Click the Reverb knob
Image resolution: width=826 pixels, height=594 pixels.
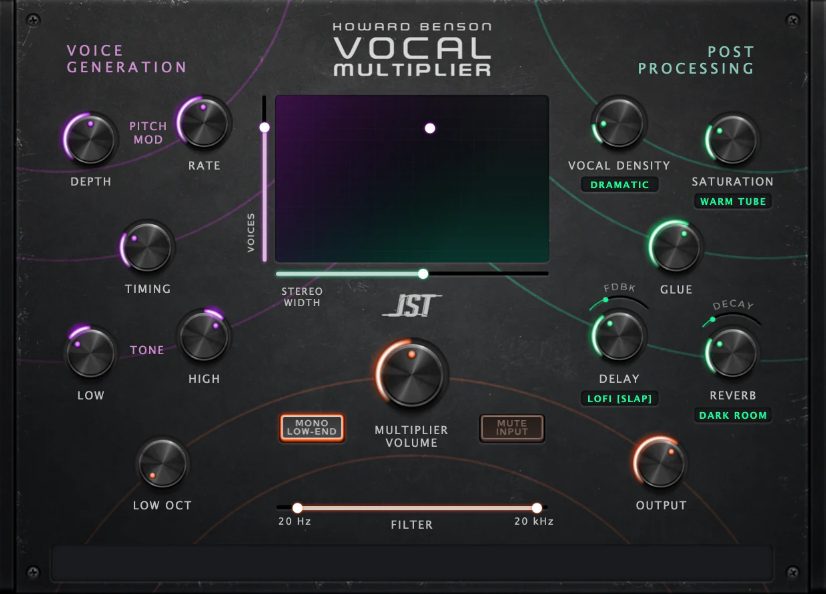[732, 352]
